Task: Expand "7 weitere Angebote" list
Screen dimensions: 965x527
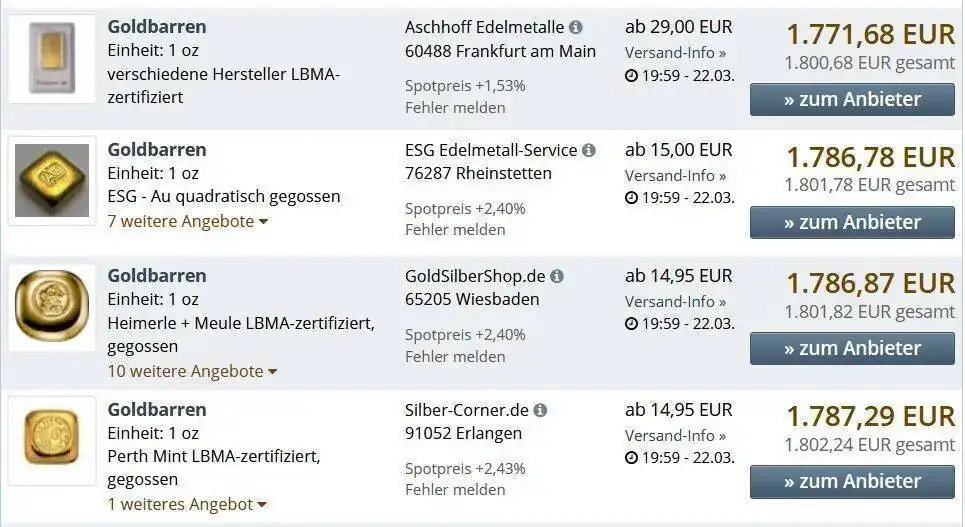Action: point(187,221)
